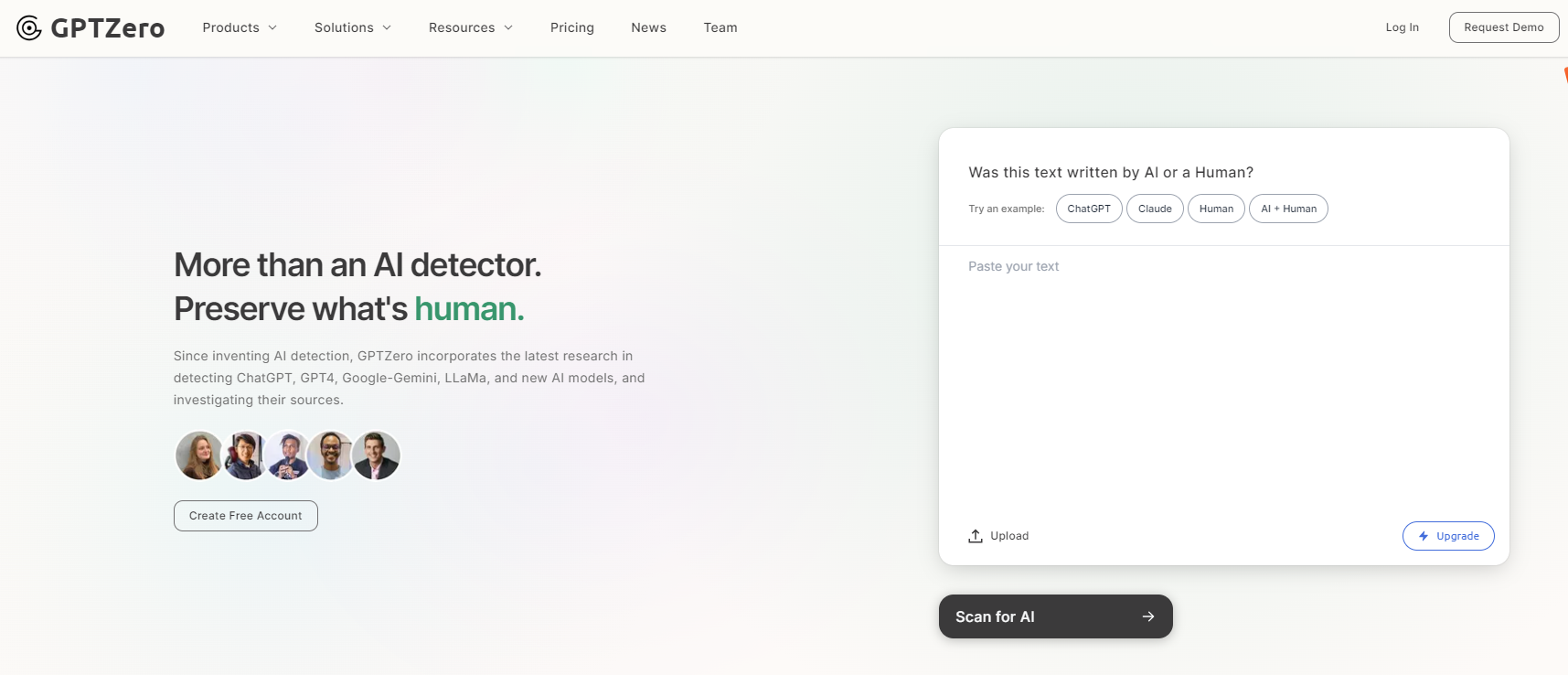The image size is (1568, 675).
Task: Click the fourth avatar with glasses
Action: (331, 455)
